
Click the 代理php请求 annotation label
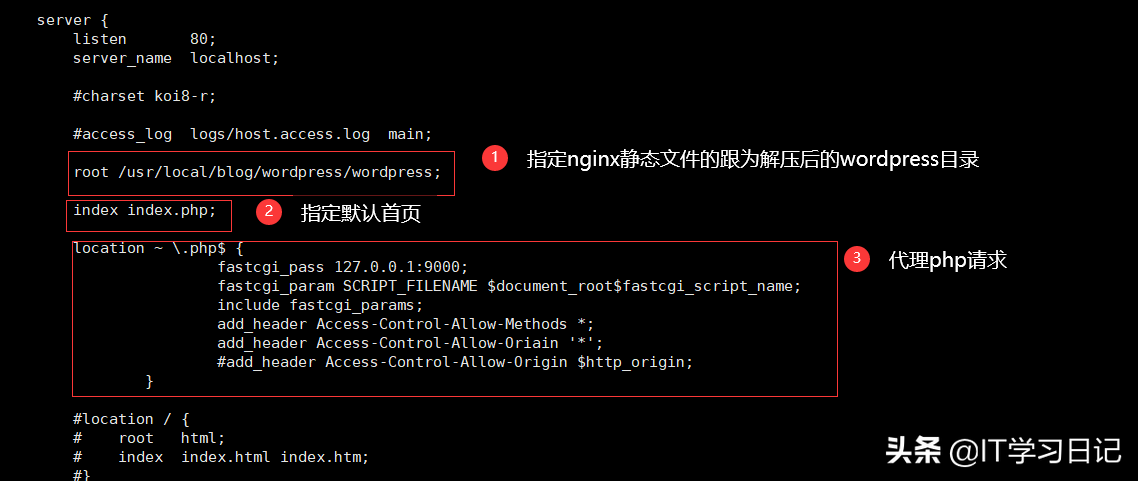pyautogui.click(x=948, y=260)
